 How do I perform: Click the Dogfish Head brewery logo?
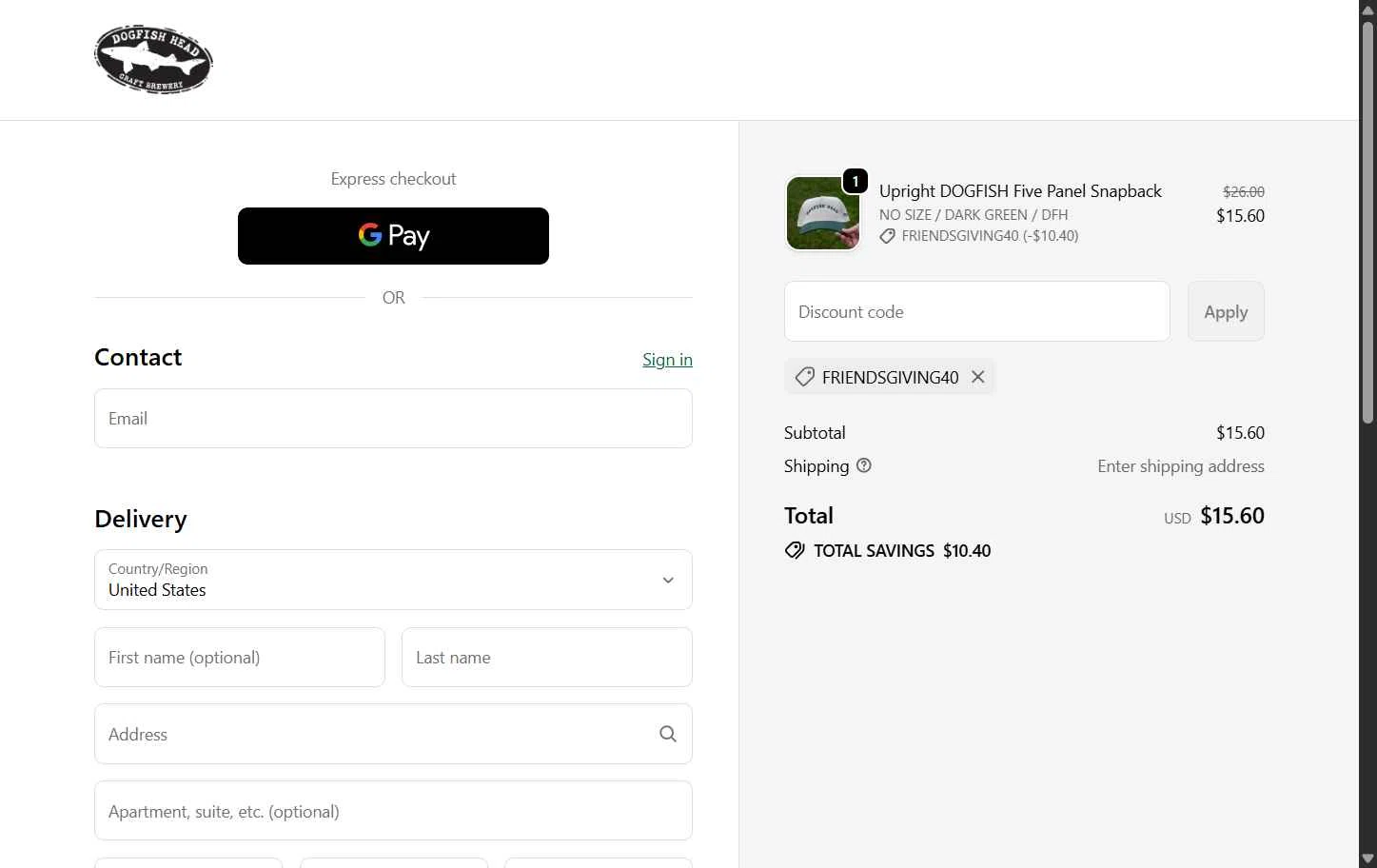tap(153, 59)
